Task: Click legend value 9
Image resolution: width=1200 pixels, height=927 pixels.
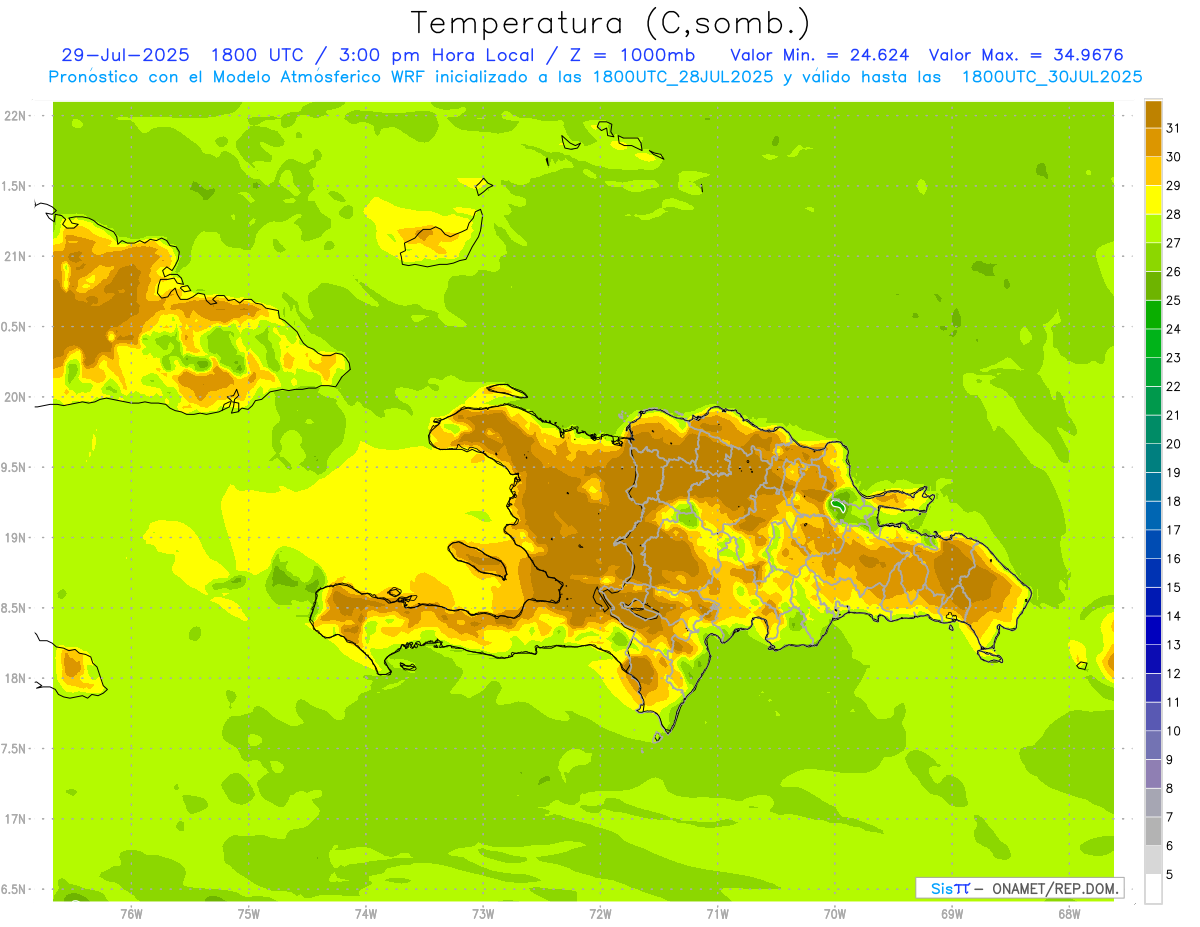Action: tap(1169, 760)
